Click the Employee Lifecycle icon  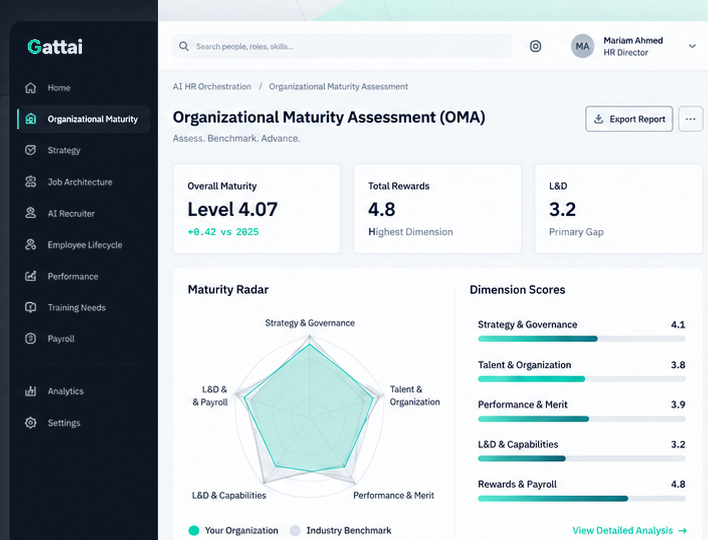(30, 245)
